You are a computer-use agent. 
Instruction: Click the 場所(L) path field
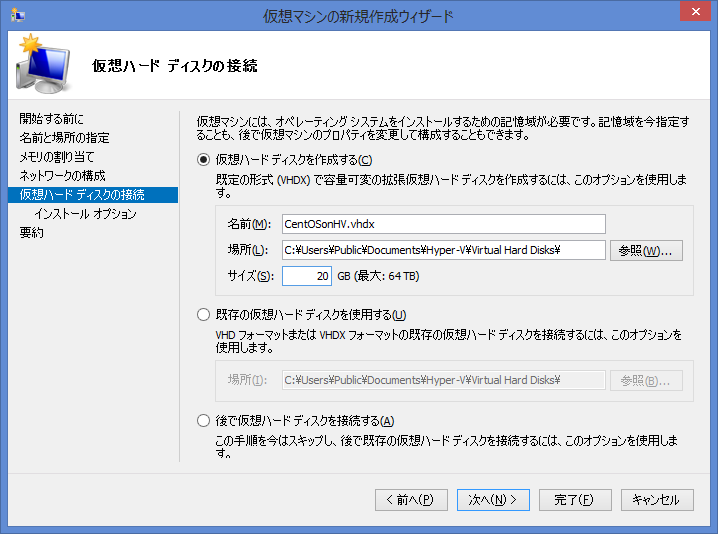click(x=444, y=250)
